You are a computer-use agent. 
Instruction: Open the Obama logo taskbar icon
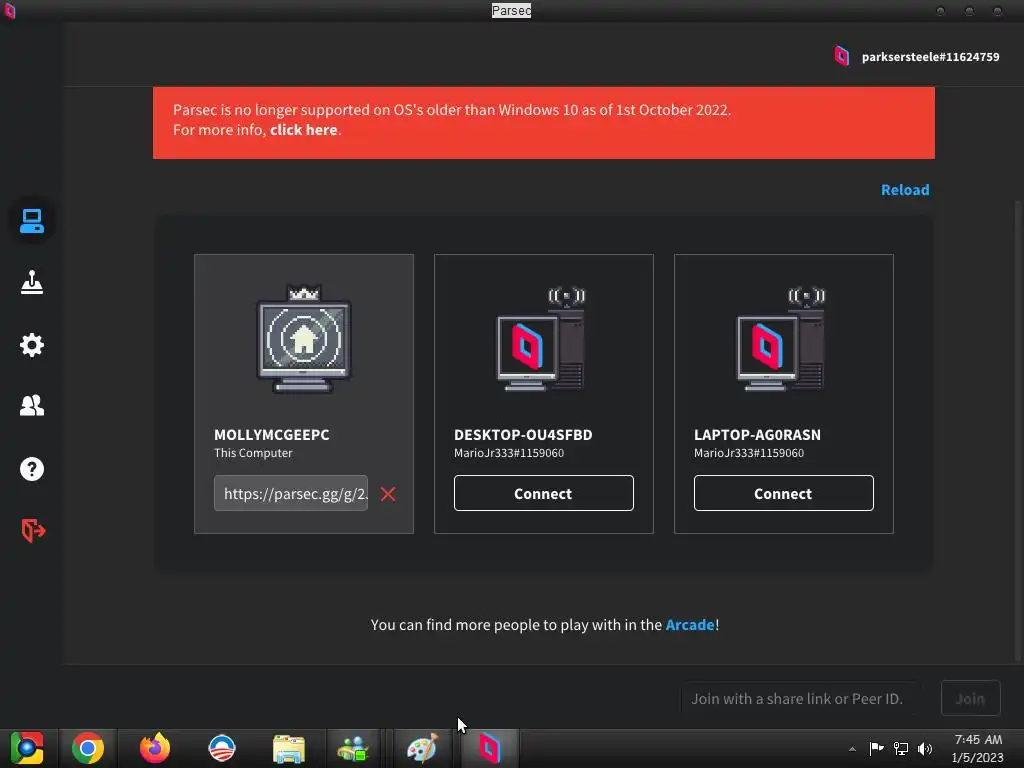coord(221,748)
